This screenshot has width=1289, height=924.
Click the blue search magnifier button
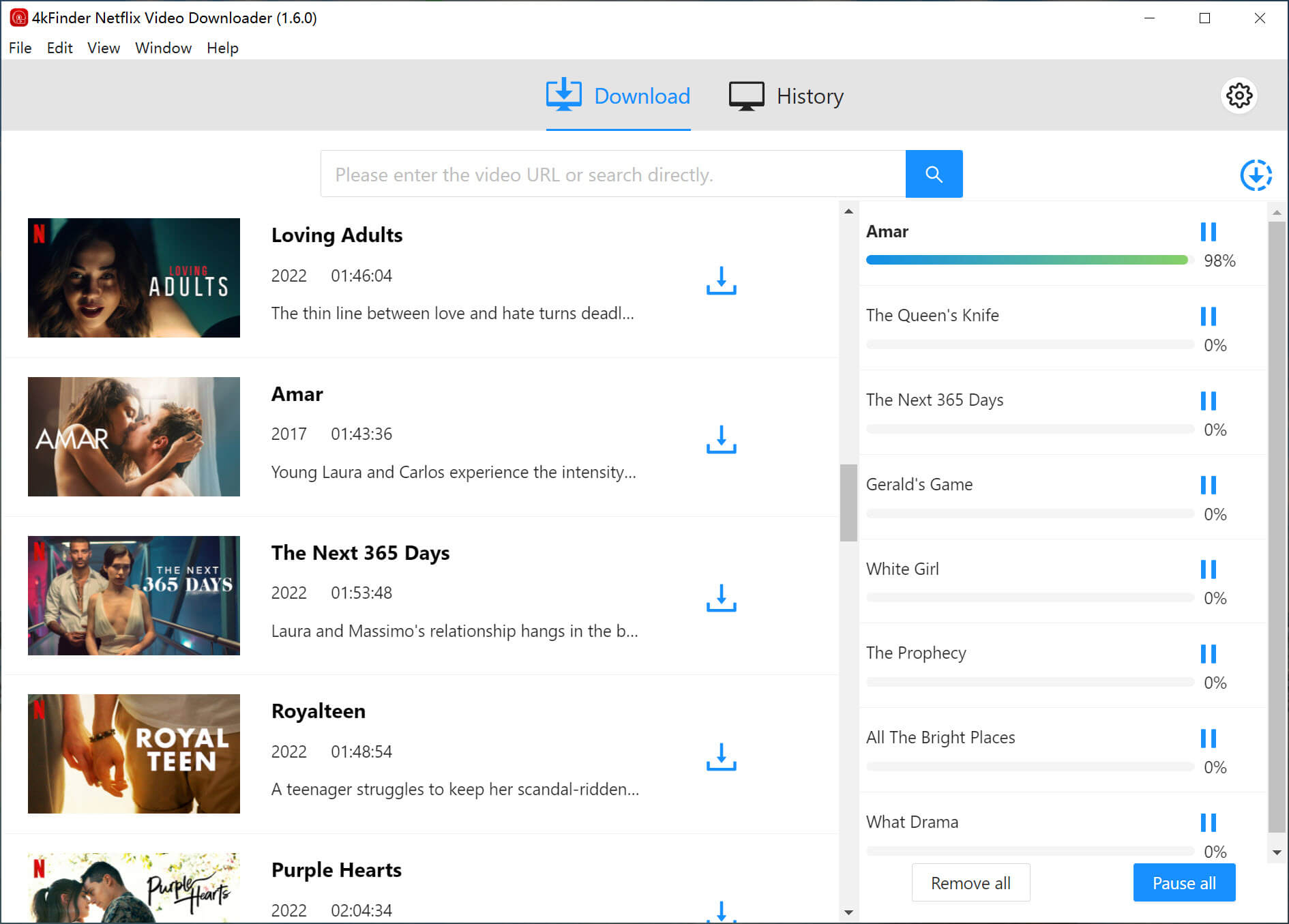(x=934, y=174)
